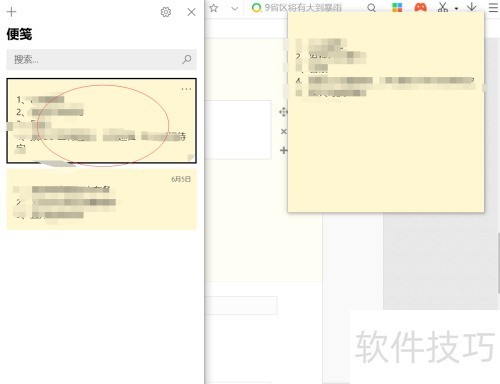Click the search magnifier in notes list

click(187, 59)
